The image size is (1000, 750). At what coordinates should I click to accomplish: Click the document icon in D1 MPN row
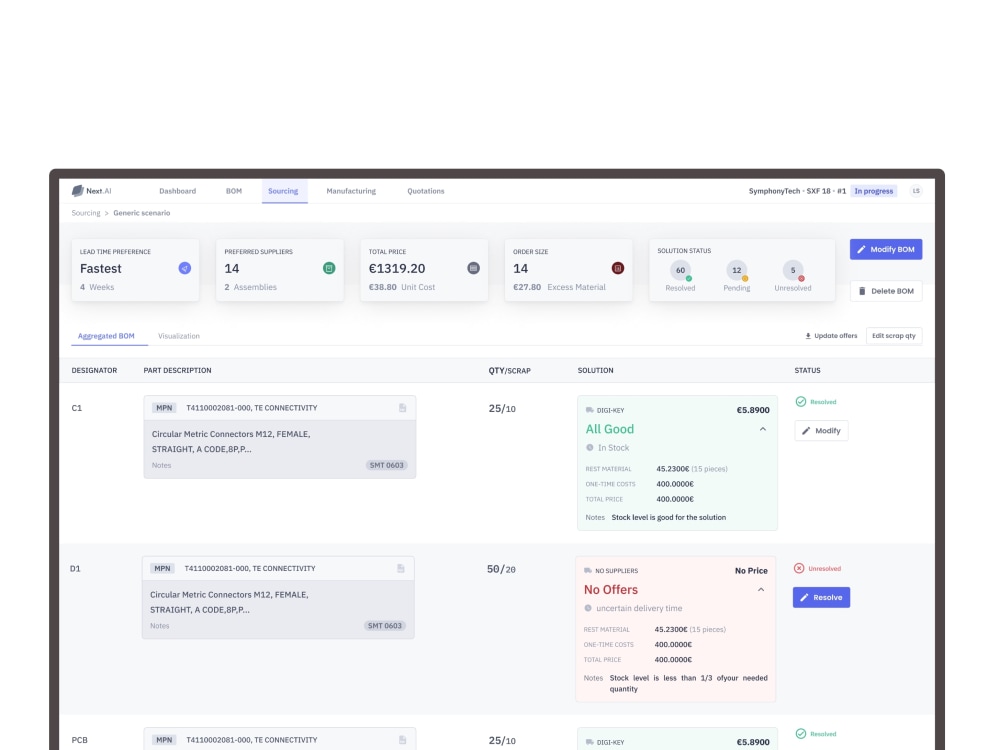tap(401, 568)
